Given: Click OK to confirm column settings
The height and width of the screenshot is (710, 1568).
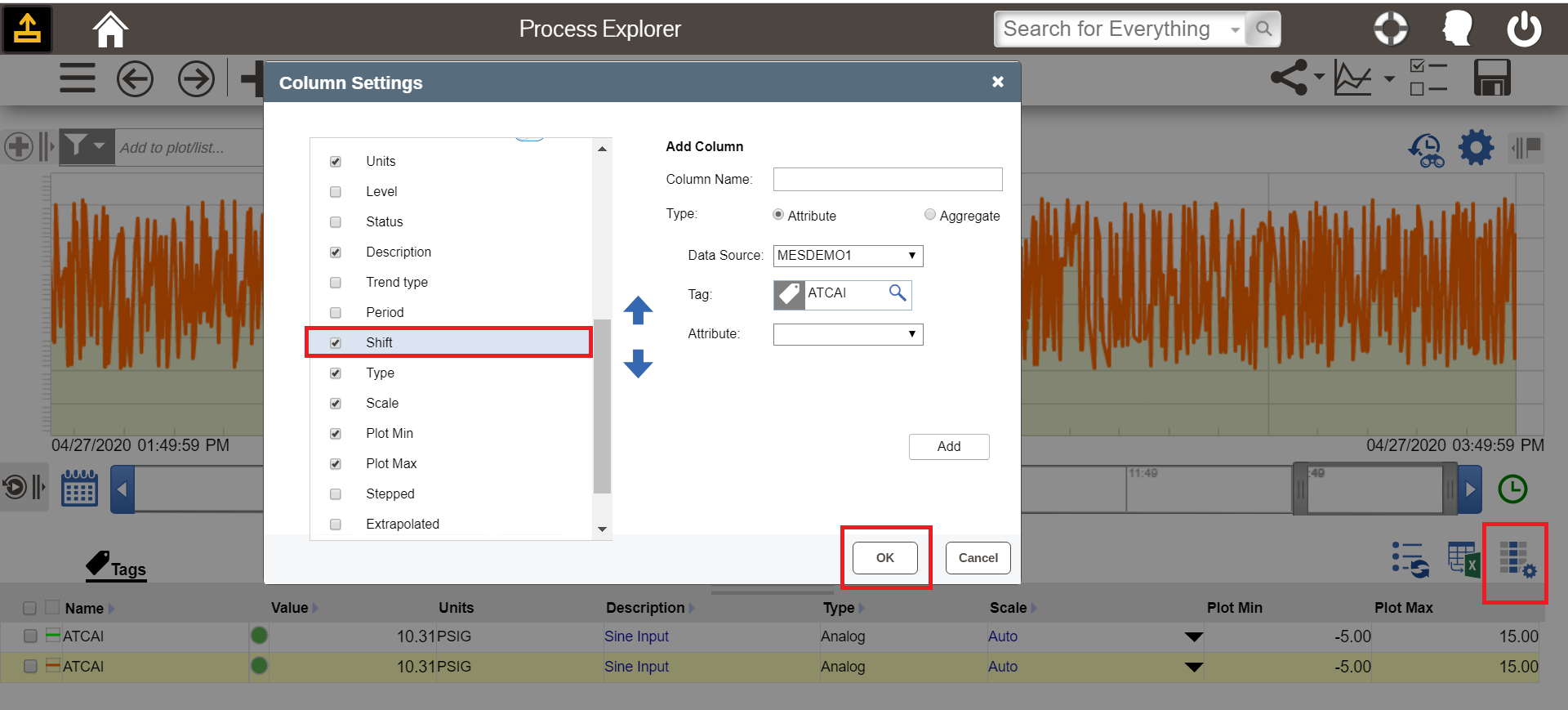Looking at the screenshot, I should pos(885,558).
